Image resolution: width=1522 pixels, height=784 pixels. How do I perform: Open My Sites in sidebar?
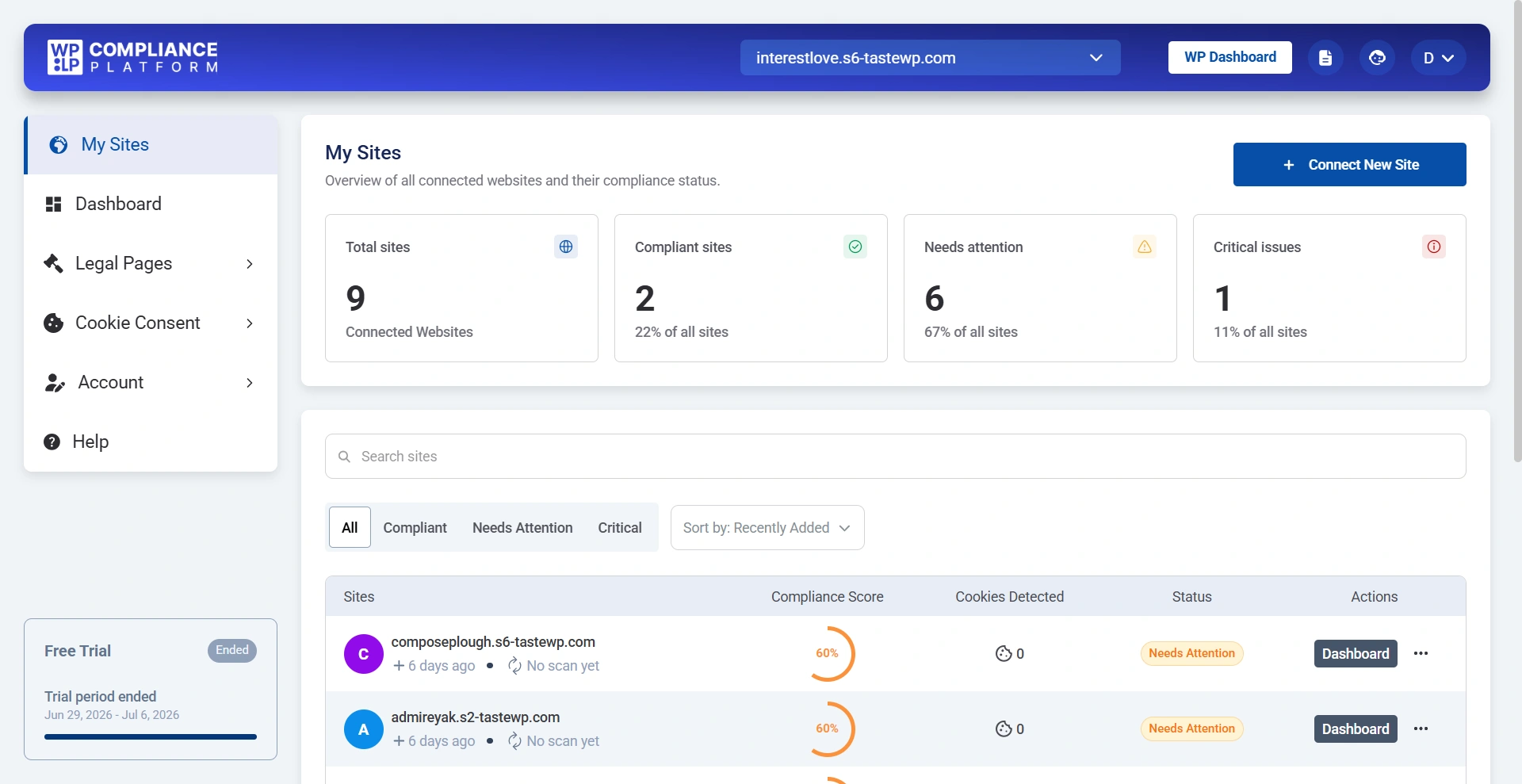(151, 145)
